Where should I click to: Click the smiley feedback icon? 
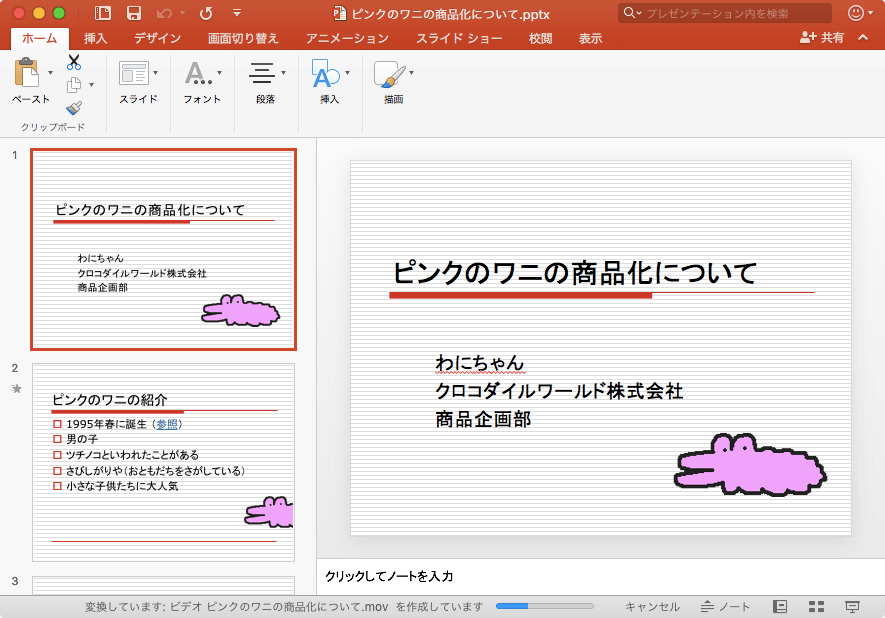pos(856,13)
